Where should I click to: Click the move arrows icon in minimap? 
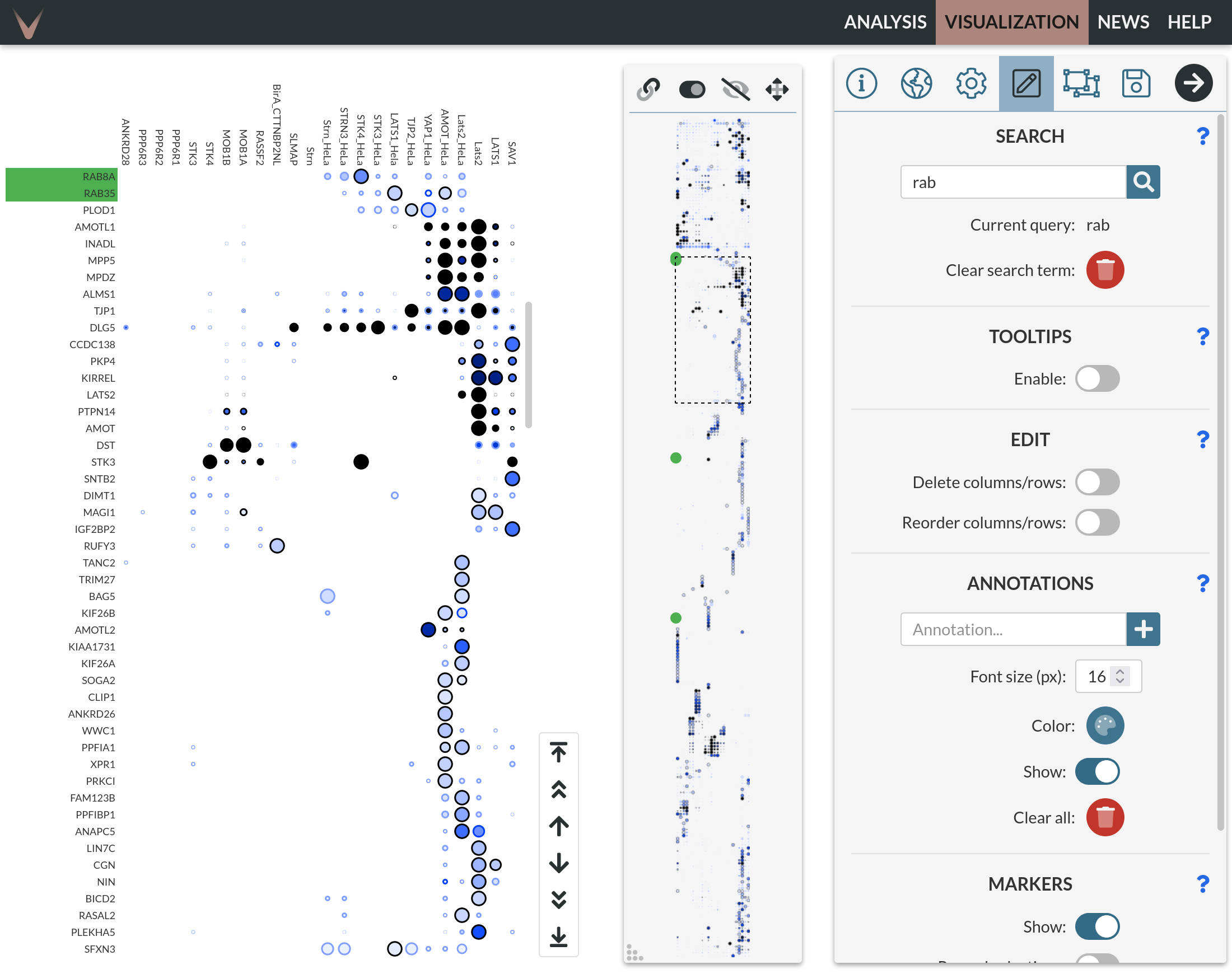(777, 90)
